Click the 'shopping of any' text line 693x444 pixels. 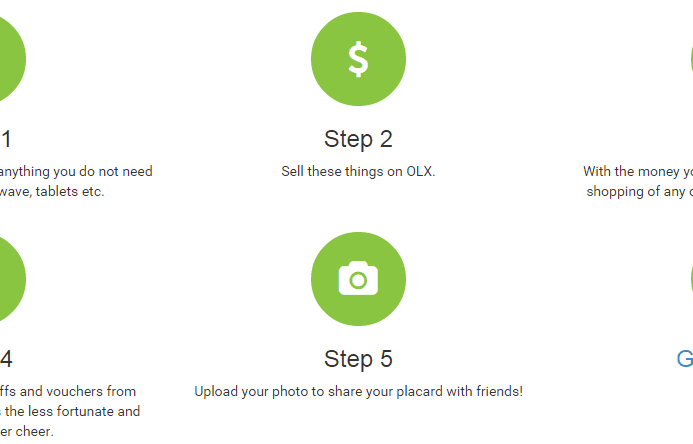(640, 192)
